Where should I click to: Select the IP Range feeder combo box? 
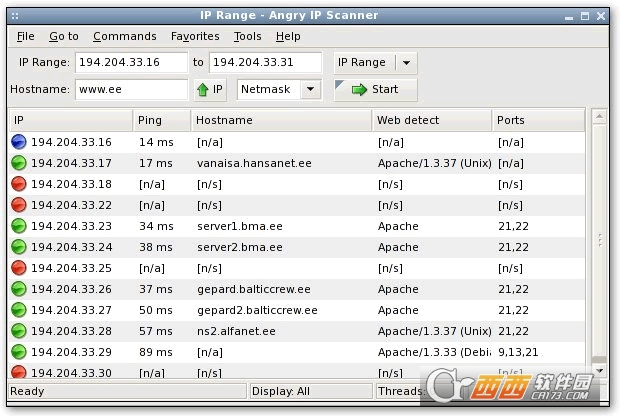(375, 62)
